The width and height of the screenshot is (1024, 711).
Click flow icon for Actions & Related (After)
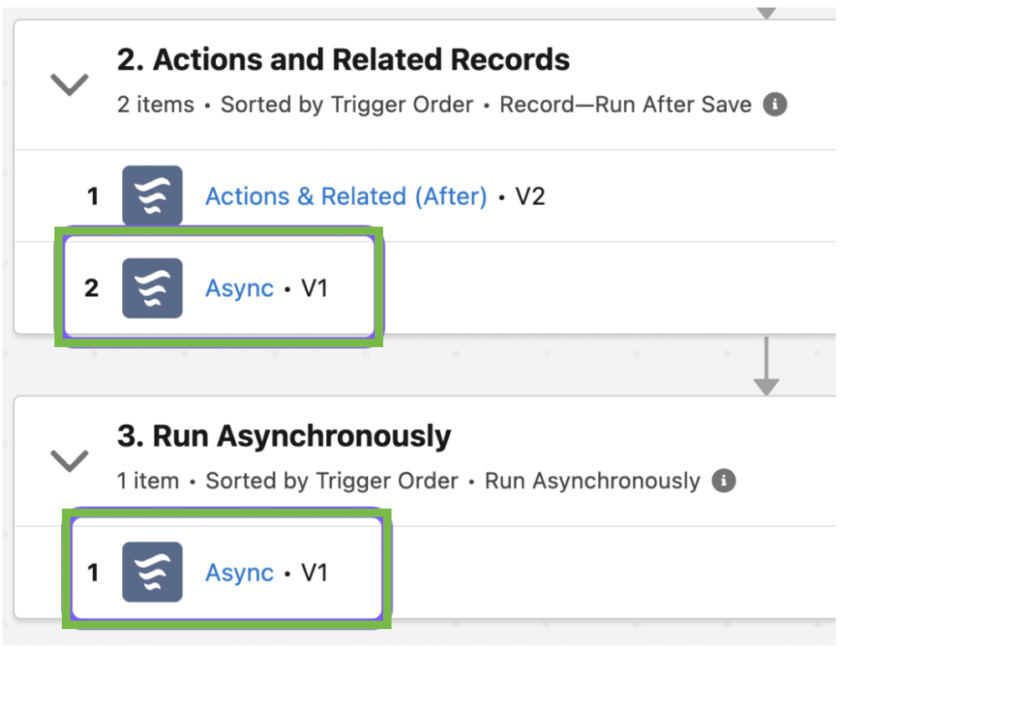pyautogui.click(x=152, y=195)
